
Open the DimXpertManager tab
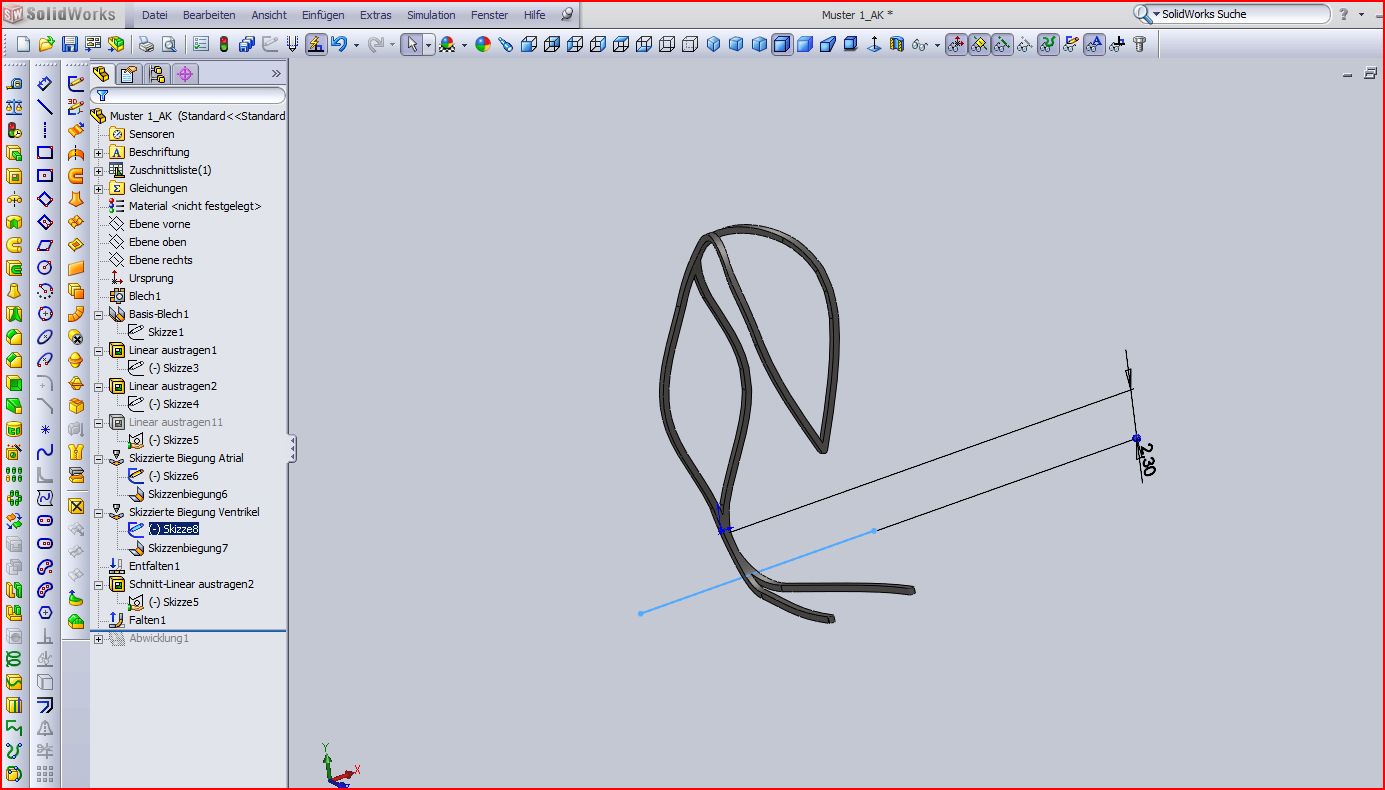click(185, 74)
